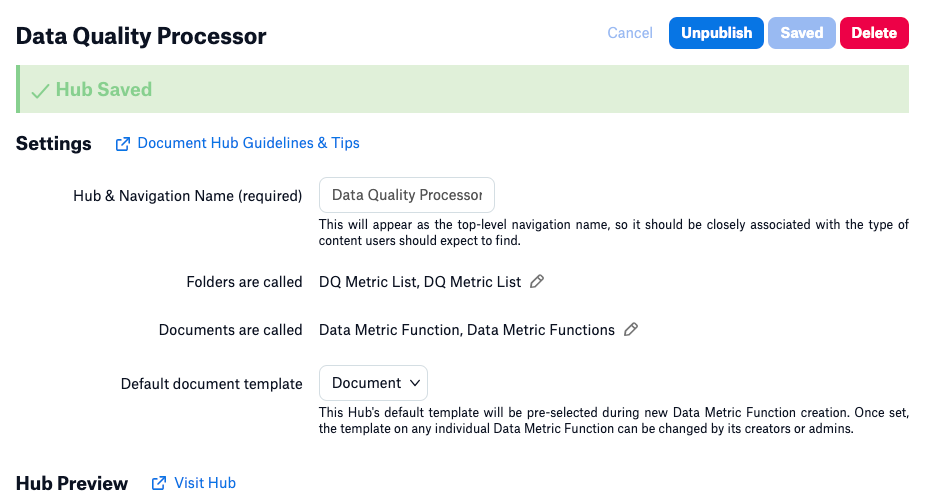Screen dimensions: 950x503
Task: Click the Data Quality Processor page heading
Action: pos(141,36)
